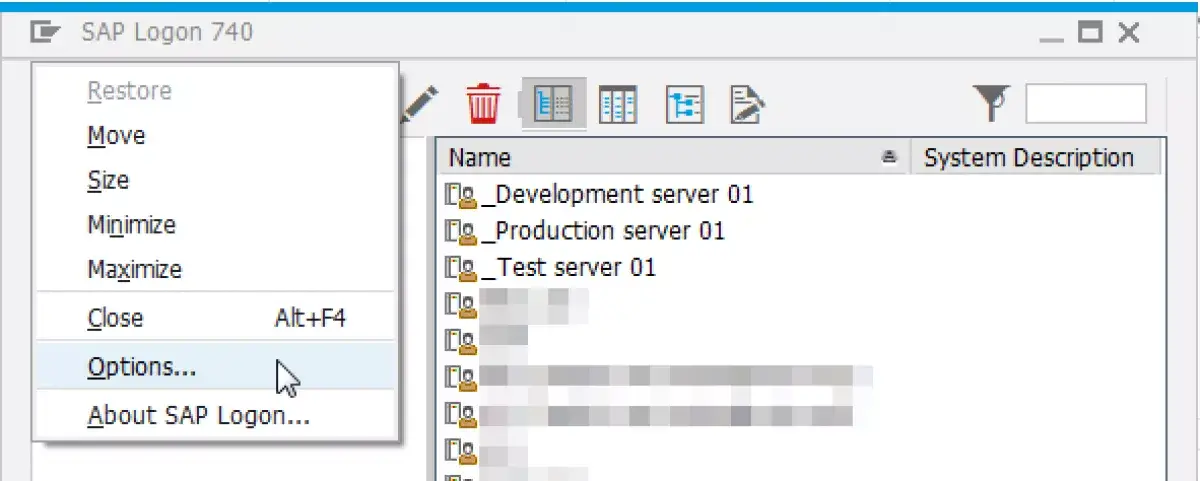The image size is (1200, 481).
Task: Select _Test server 01 entry
Action: pos(569,267)
